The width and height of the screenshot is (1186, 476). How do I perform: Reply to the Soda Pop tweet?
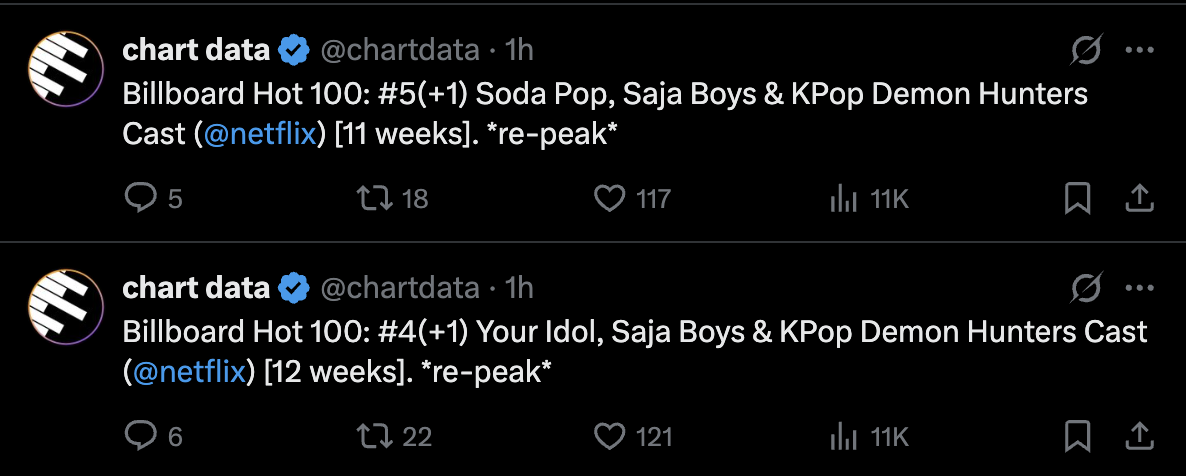pyautogui.click(x=139, y=199)
